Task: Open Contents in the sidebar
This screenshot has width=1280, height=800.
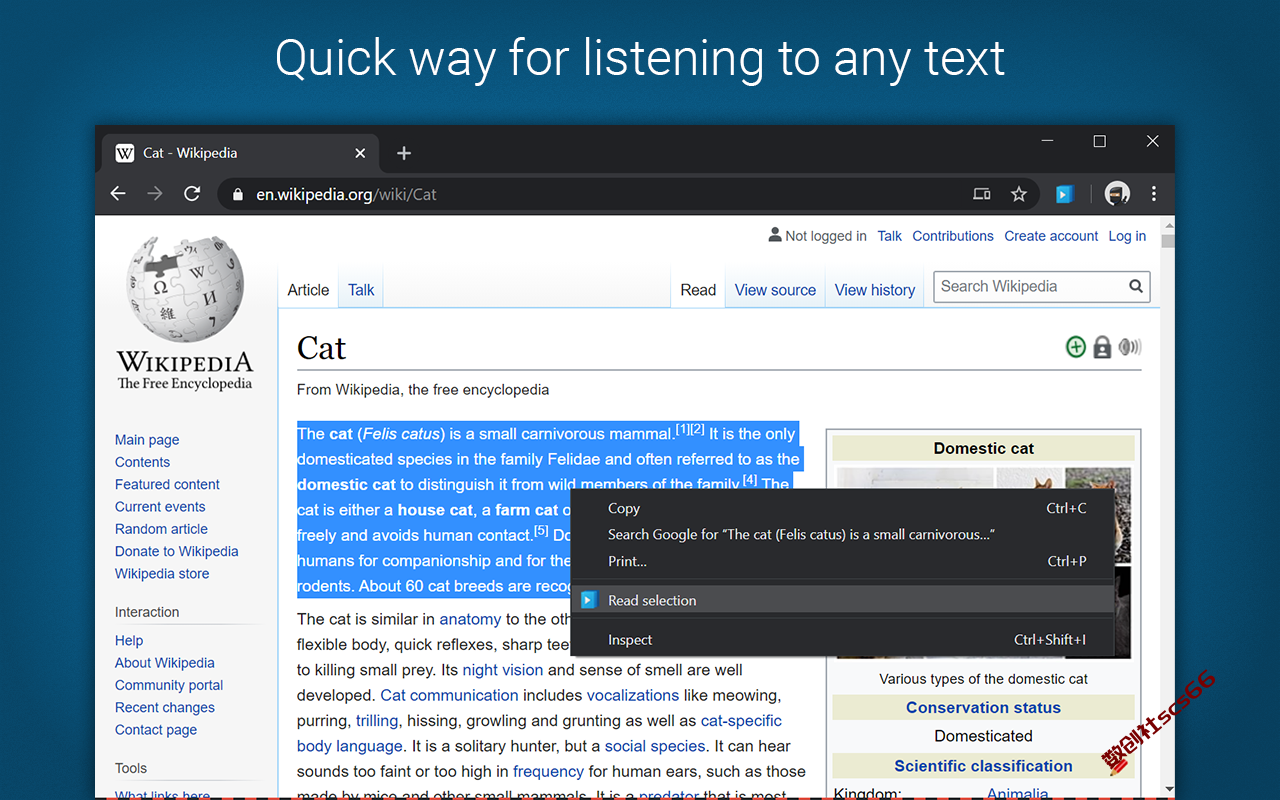Action: click(142, 462)
